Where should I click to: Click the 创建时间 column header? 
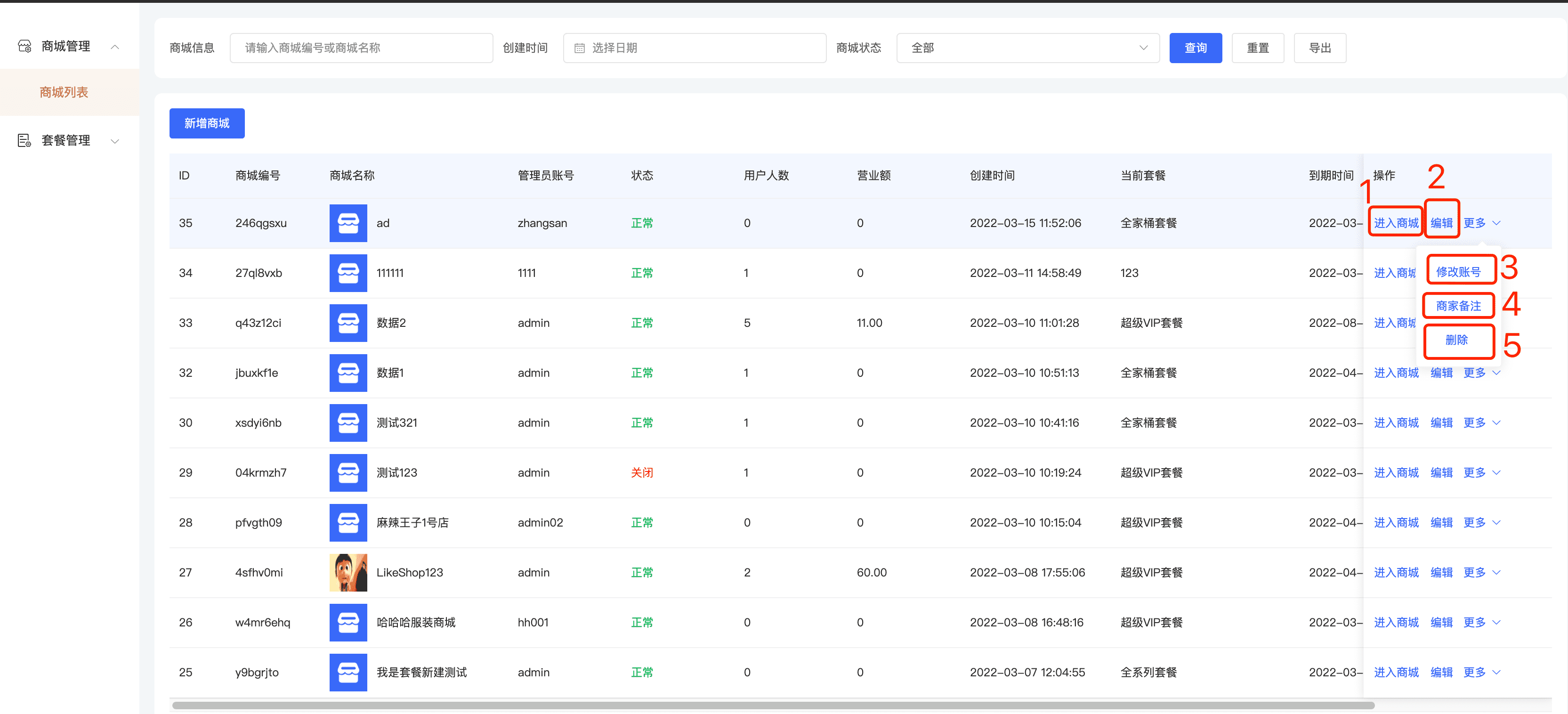point(992,175)
